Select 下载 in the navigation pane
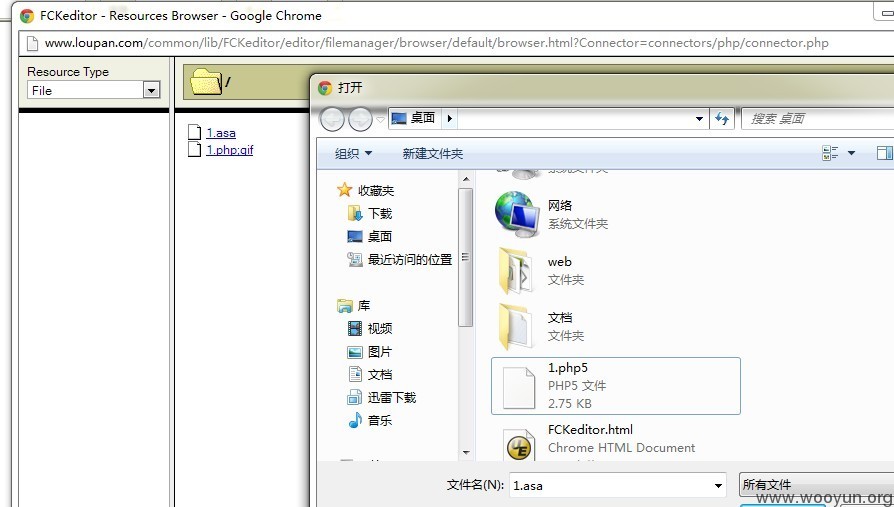 pyautogui.click(x=369, y=213)
